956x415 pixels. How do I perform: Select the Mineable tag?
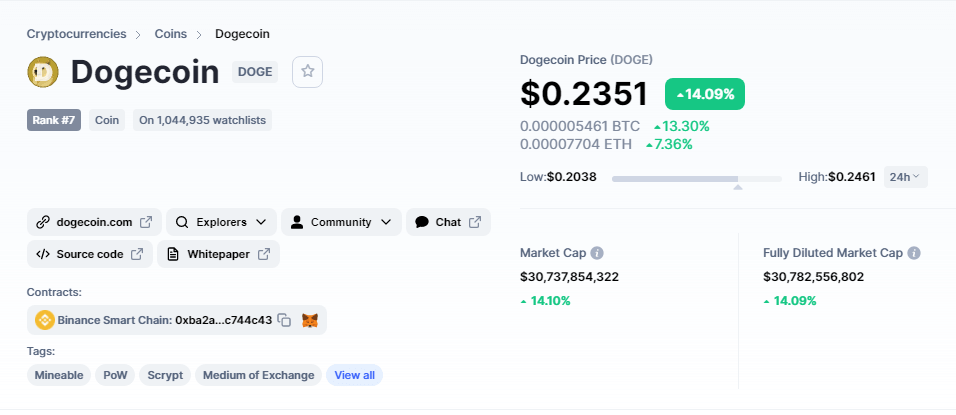[x=59, y=375]
